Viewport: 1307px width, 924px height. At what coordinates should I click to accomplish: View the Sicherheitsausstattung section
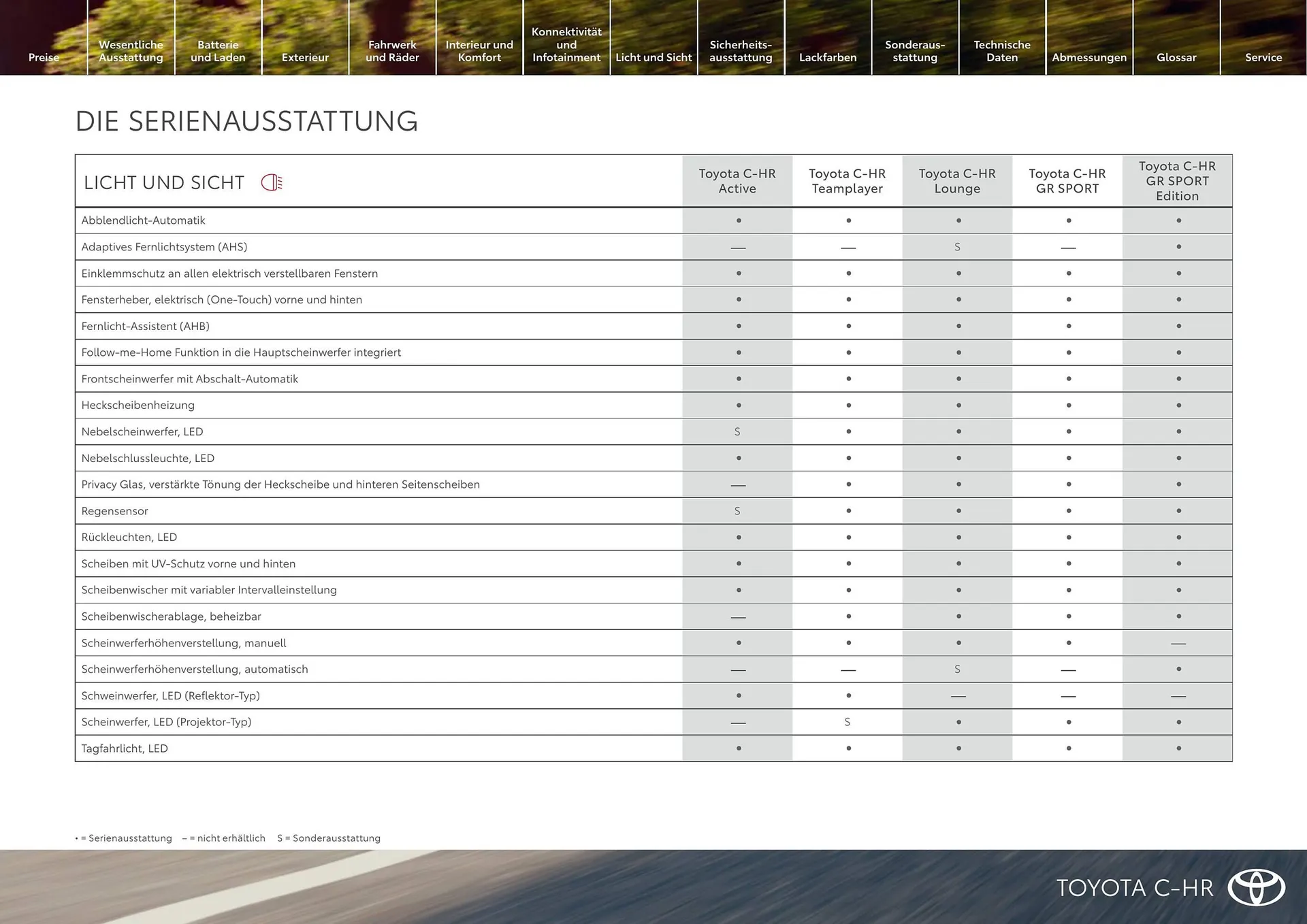click(741, 51)
